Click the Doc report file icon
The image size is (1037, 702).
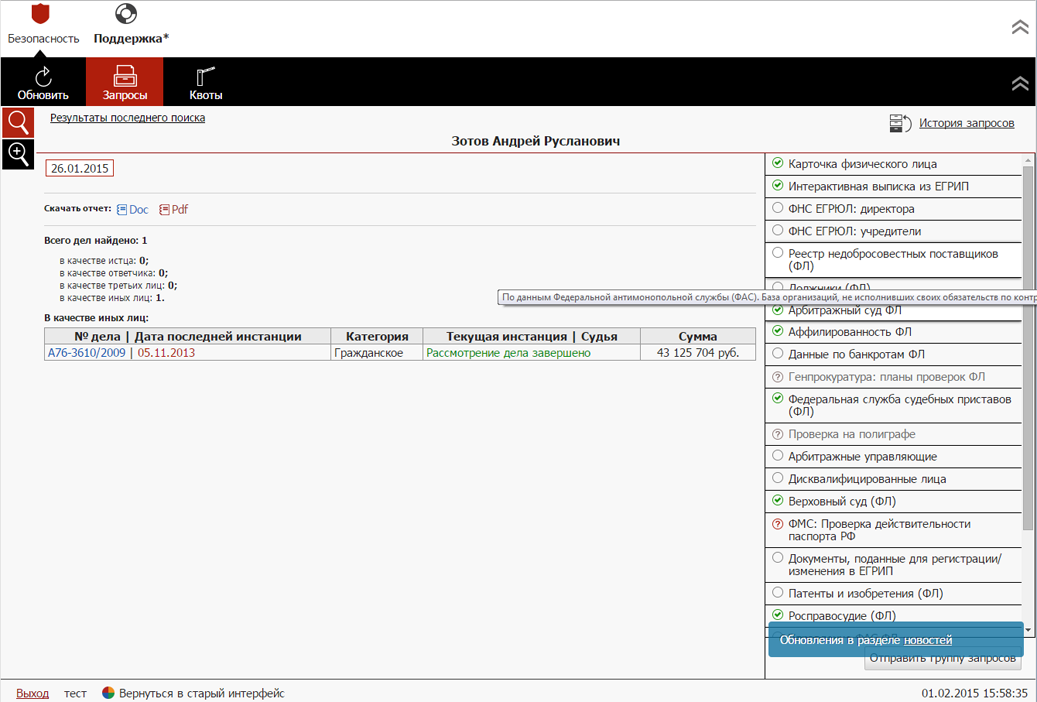point(122,210)
